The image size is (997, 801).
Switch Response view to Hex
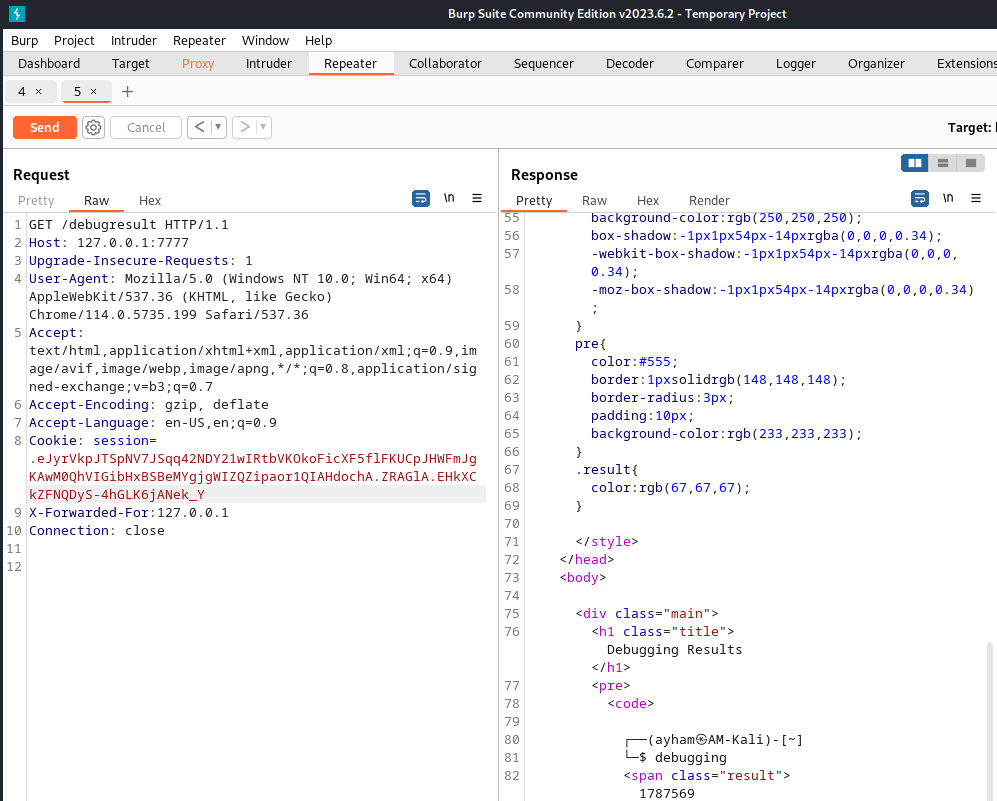point(648,200)
